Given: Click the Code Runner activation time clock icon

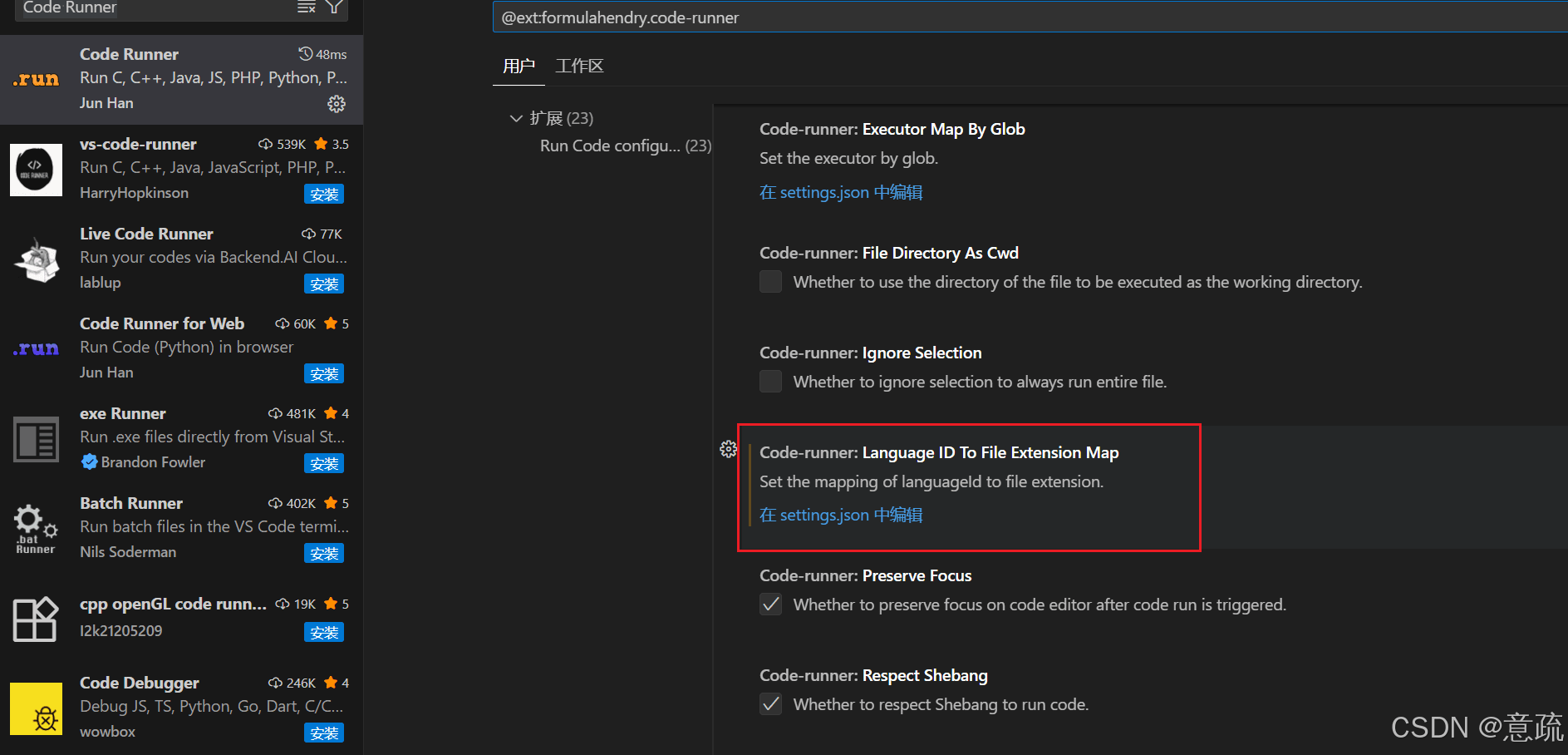Looking at the screenshot, I should tap(306, 54).
